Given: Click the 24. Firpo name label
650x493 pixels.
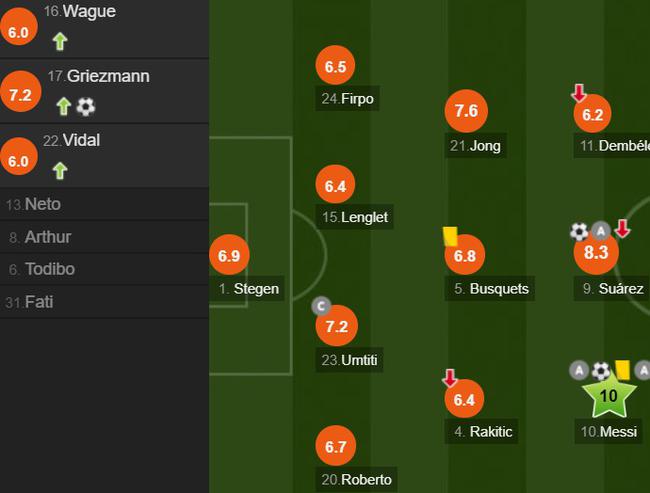Looking at the screenshot, I should pos(347,99).
